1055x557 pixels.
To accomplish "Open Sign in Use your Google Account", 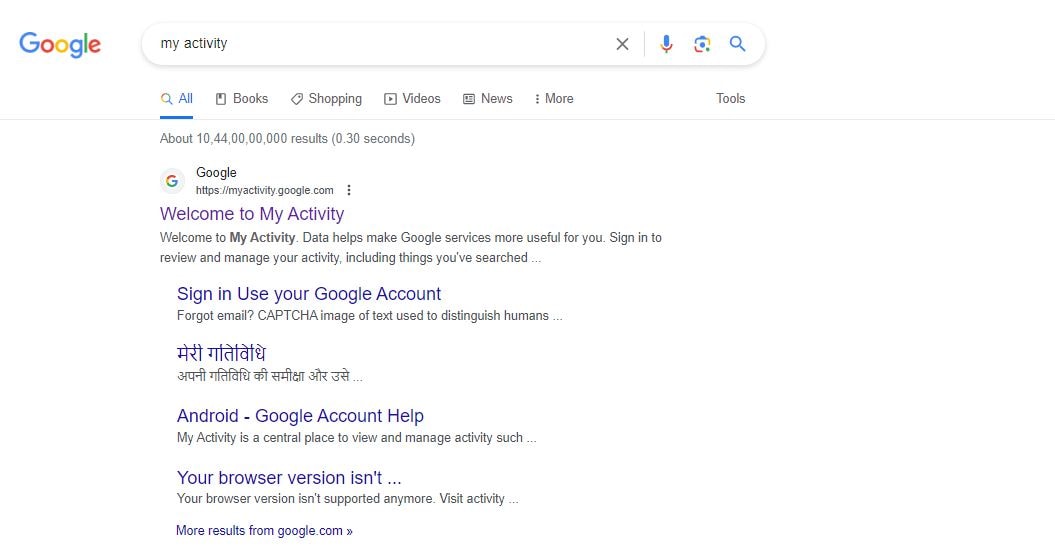I will (309, 294).
